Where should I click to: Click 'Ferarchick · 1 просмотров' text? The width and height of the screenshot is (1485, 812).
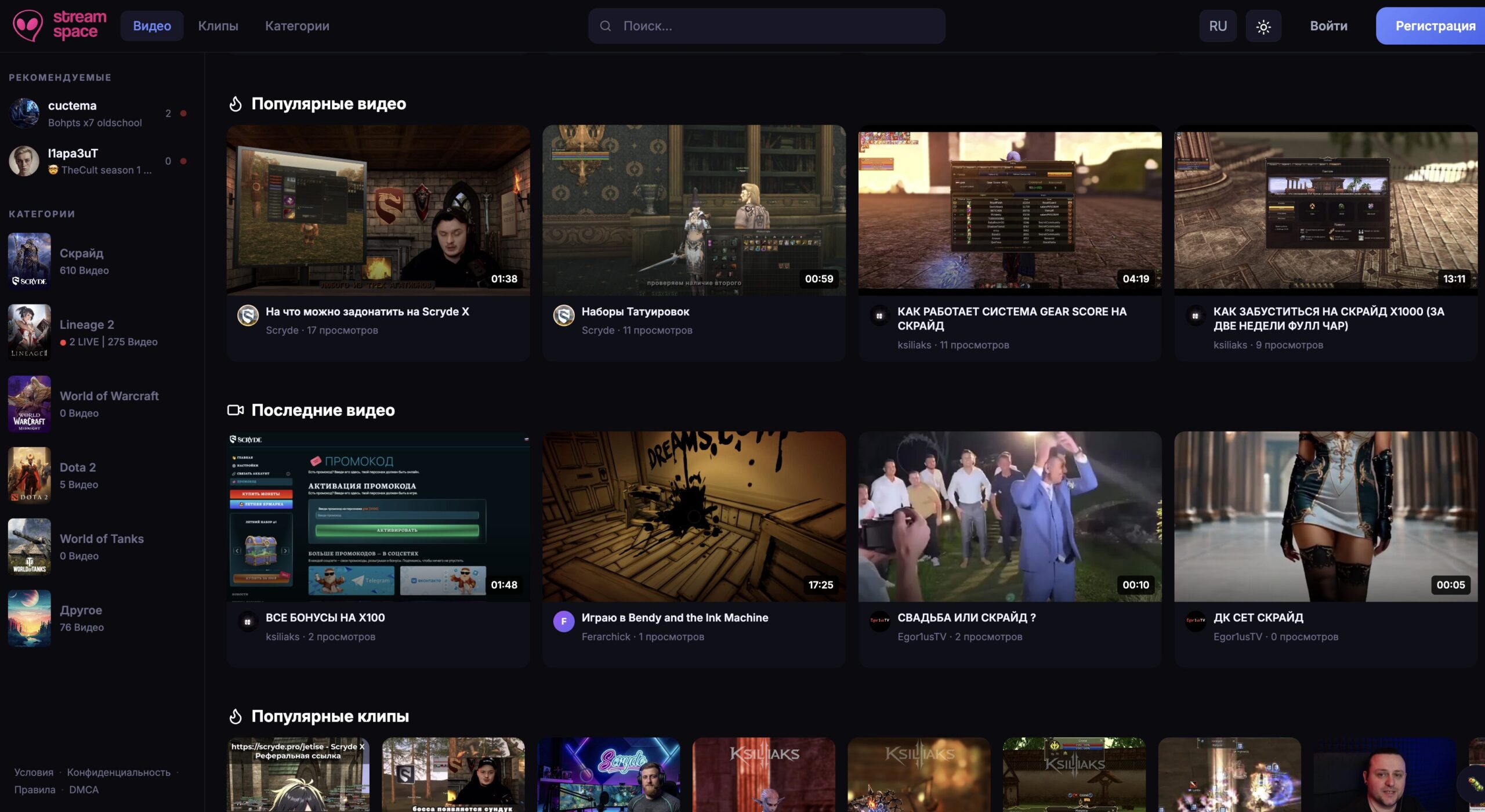pyautogui.click(x=643, y=637)
